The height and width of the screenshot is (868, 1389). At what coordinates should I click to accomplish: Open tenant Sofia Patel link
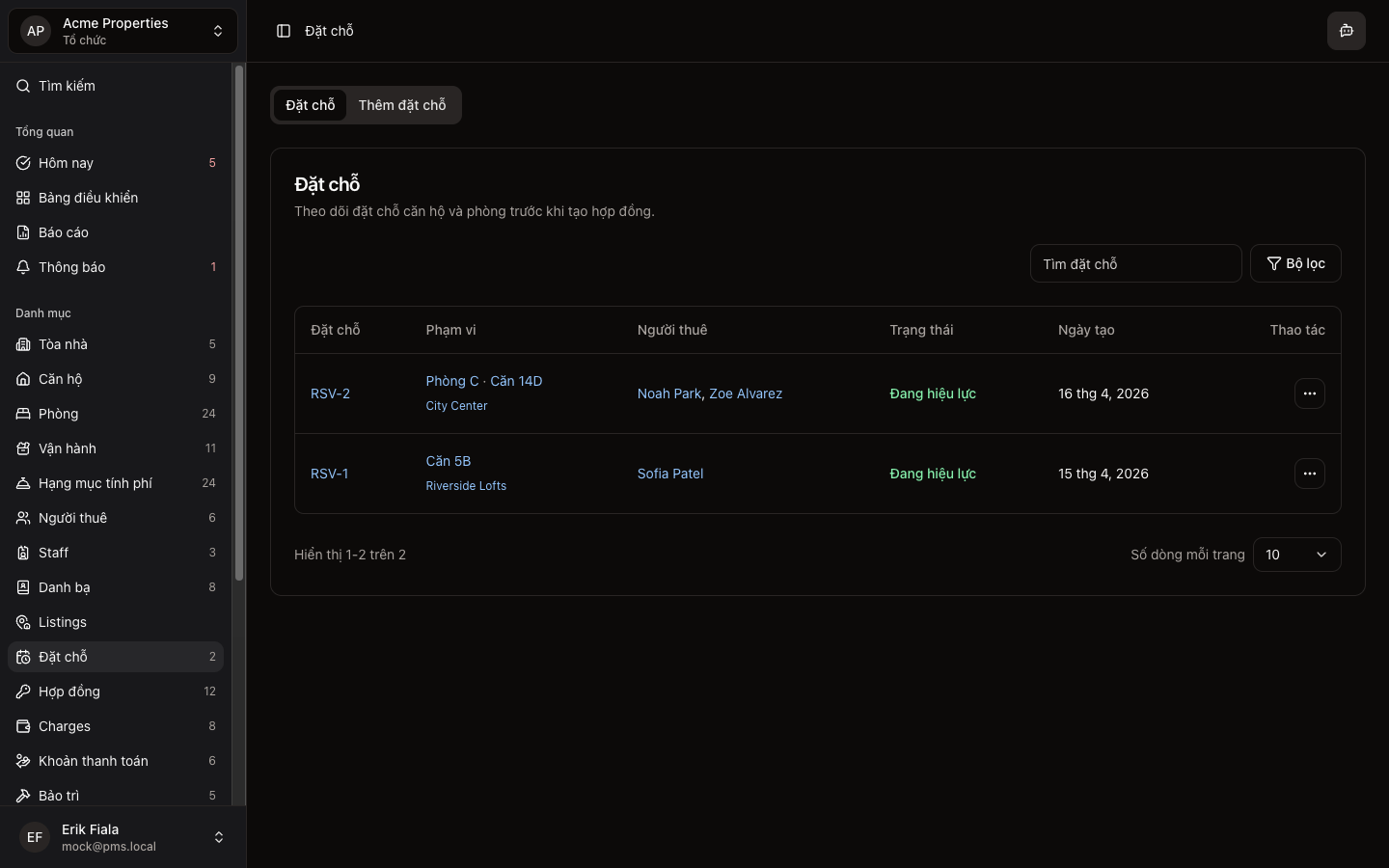click(x=669, y=474)
